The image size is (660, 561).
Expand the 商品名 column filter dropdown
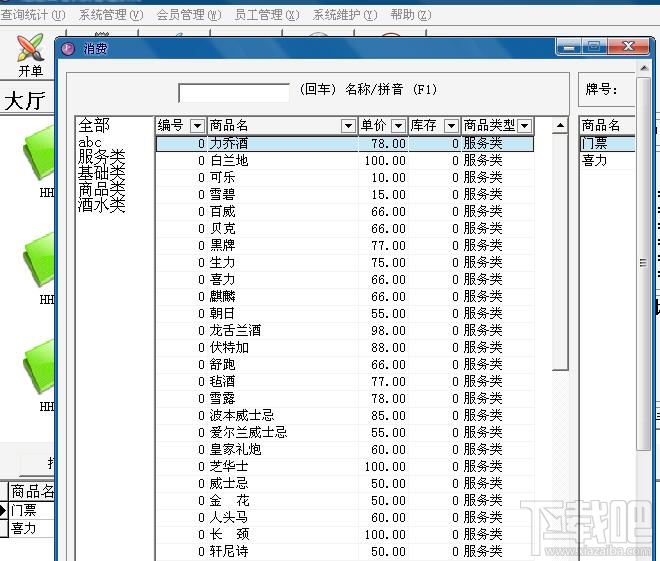coord(348,125)
